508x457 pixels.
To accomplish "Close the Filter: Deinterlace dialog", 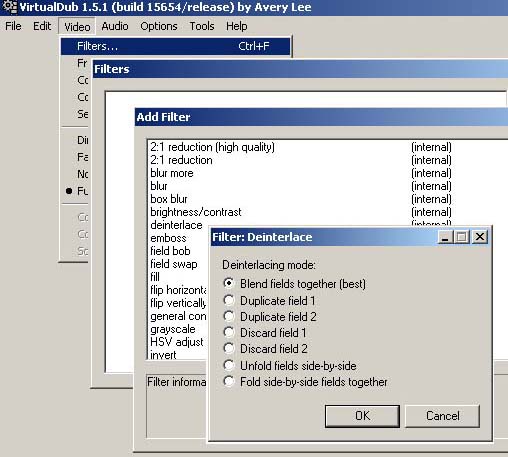I will pyautogui.click(x=480, y=237).
